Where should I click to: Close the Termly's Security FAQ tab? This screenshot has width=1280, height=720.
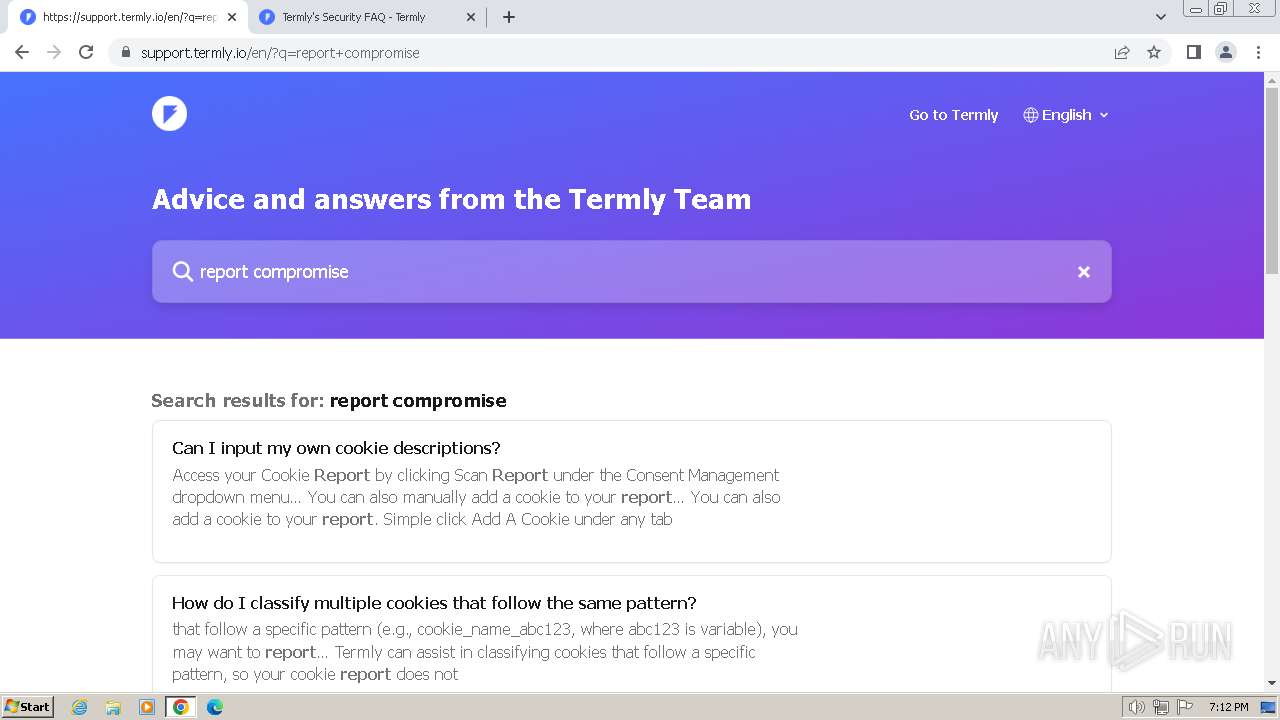471,17
